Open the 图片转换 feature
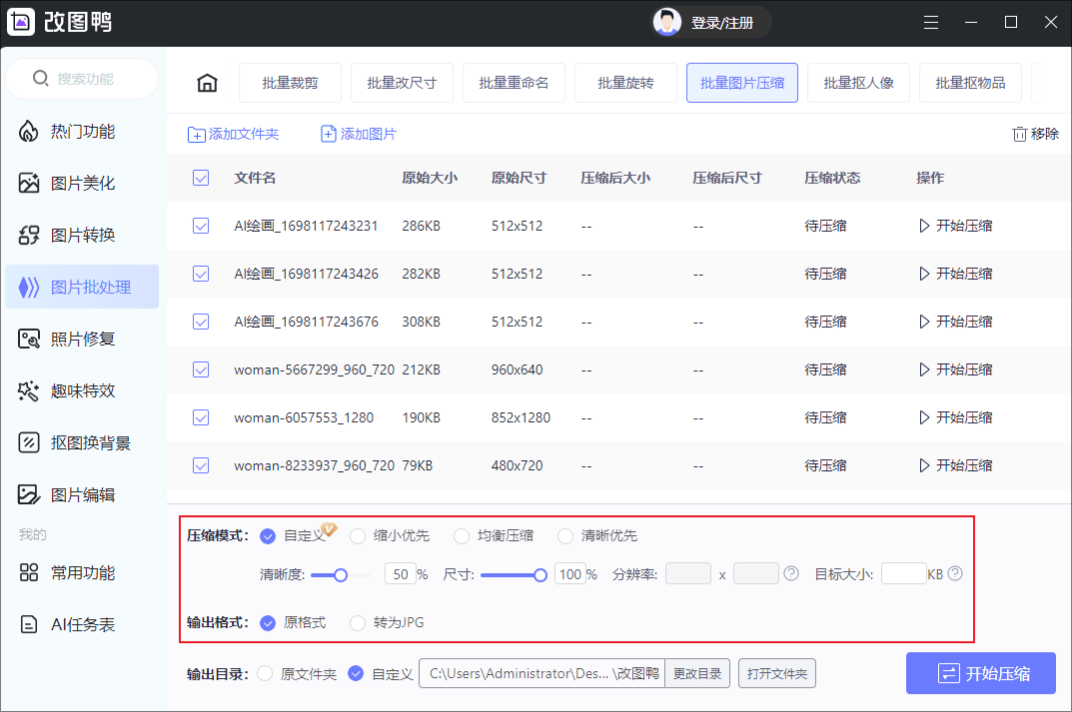The height and width of the screenshot is (712, 1072). point(82,234)
